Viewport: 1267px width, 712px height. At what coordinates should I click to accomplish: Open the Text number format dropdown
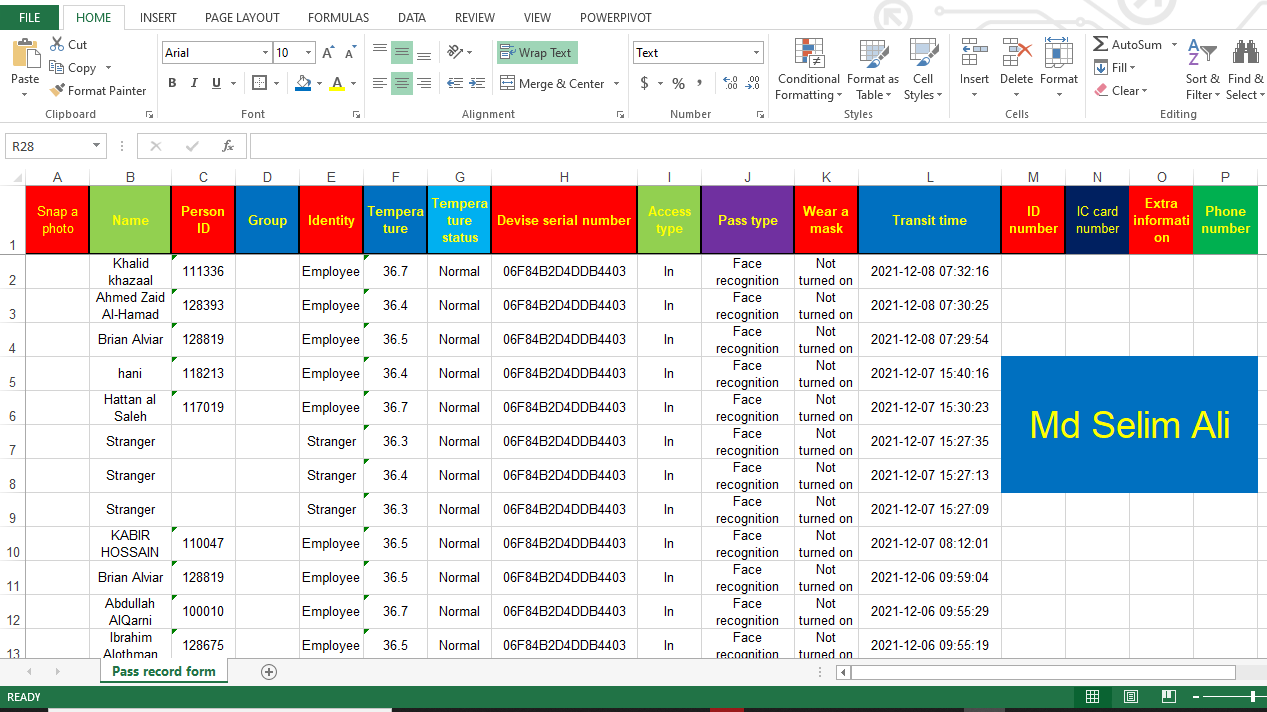(x=756, y=53)
